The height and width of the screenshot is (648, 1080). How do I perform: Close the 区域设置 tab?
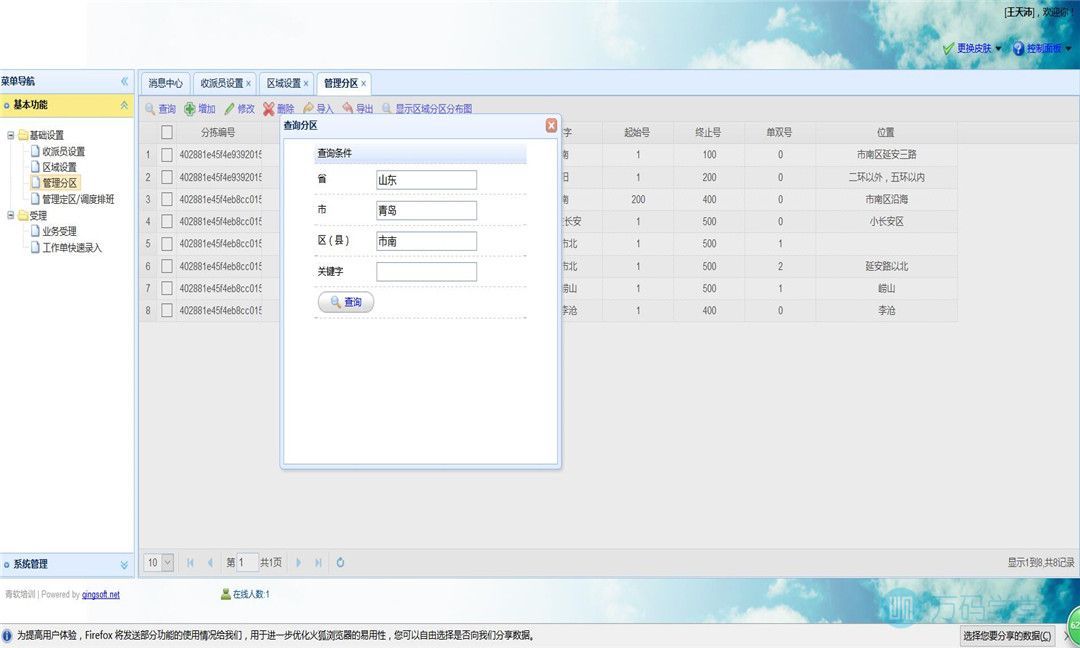point(305,84)
